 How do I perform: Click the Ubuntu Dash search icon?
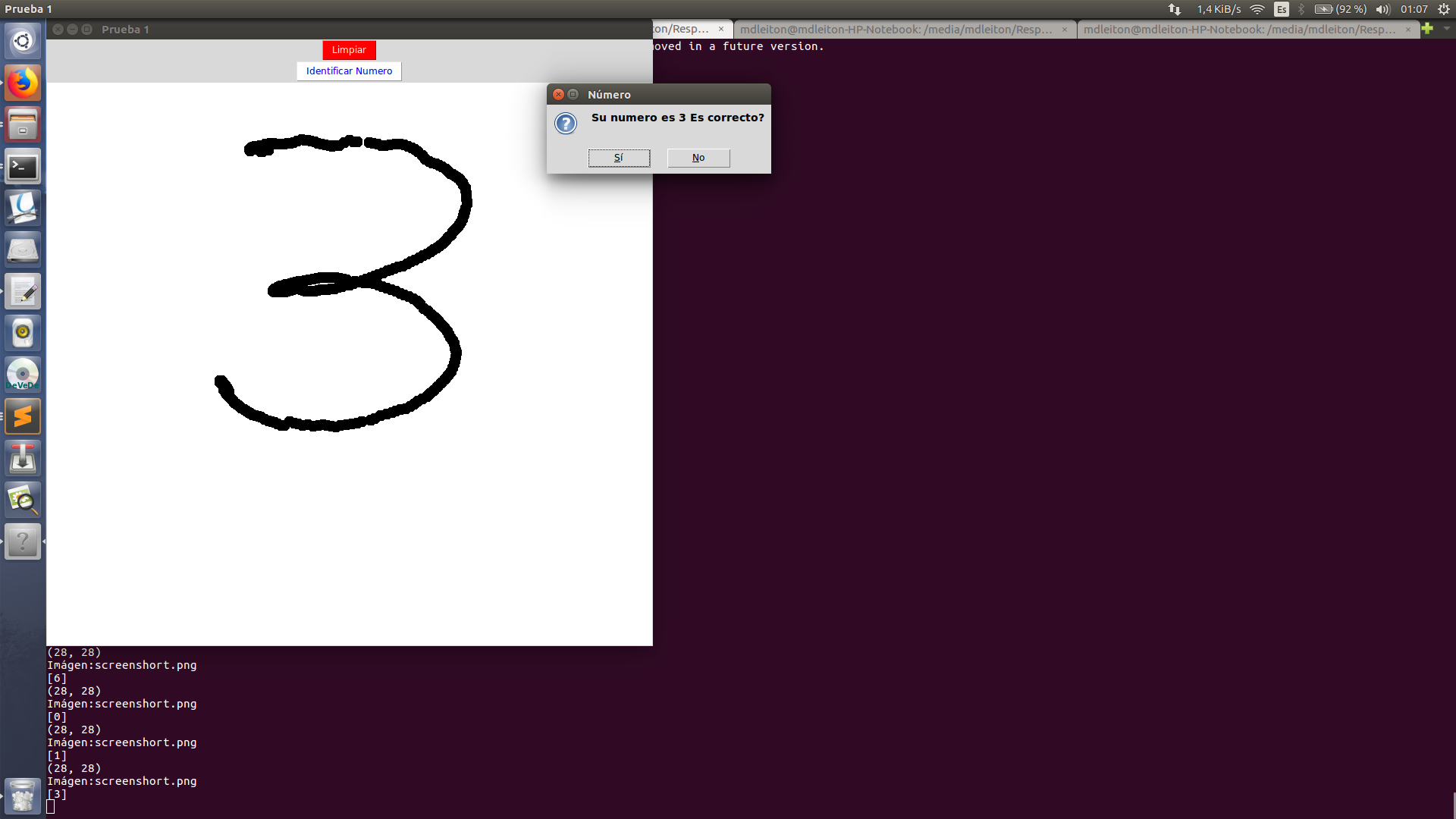[x=23, y=41]
